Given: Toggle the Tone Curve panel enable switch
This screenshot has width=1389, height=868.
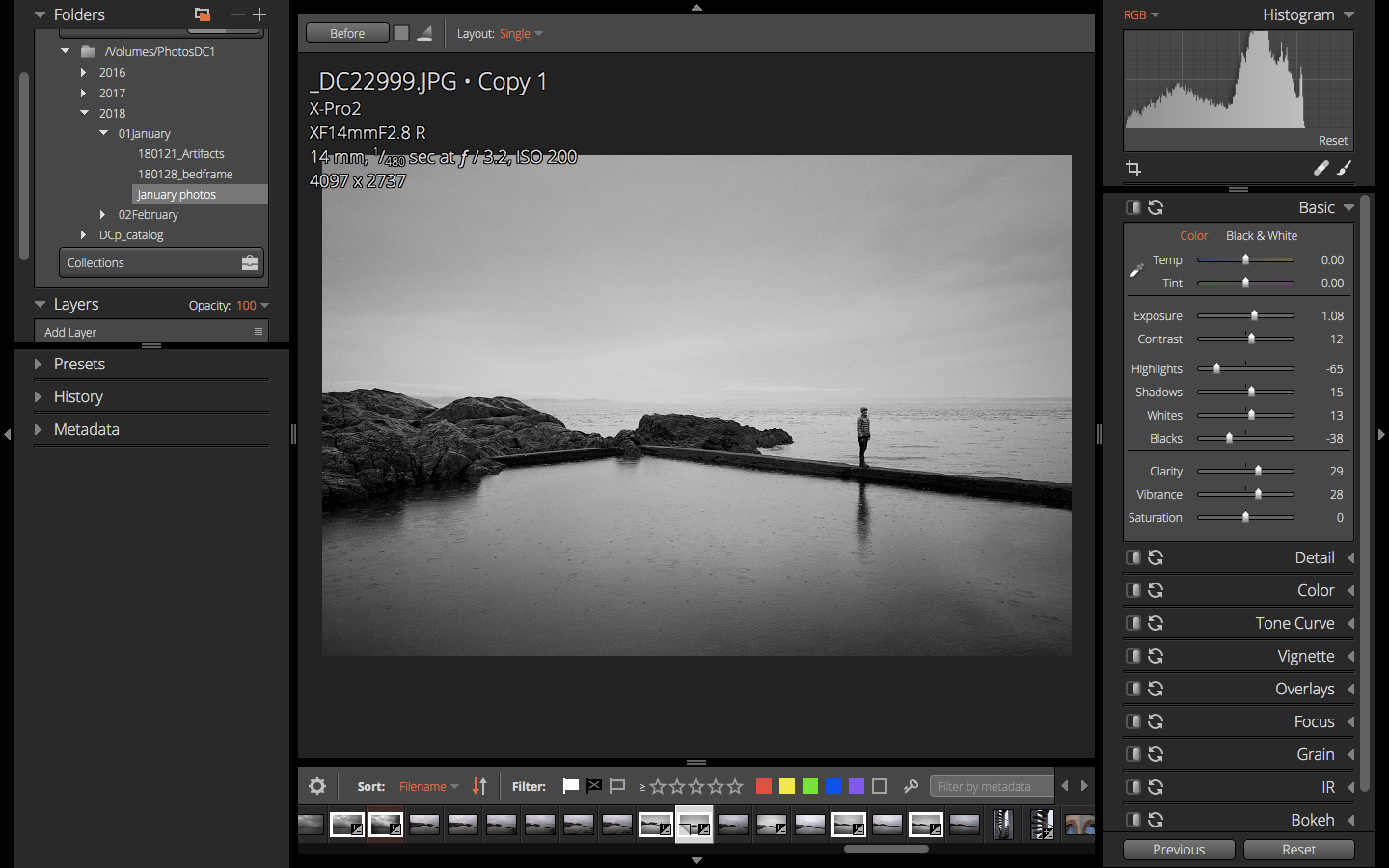Looking at the screenshot, I should coord(1133,623).
